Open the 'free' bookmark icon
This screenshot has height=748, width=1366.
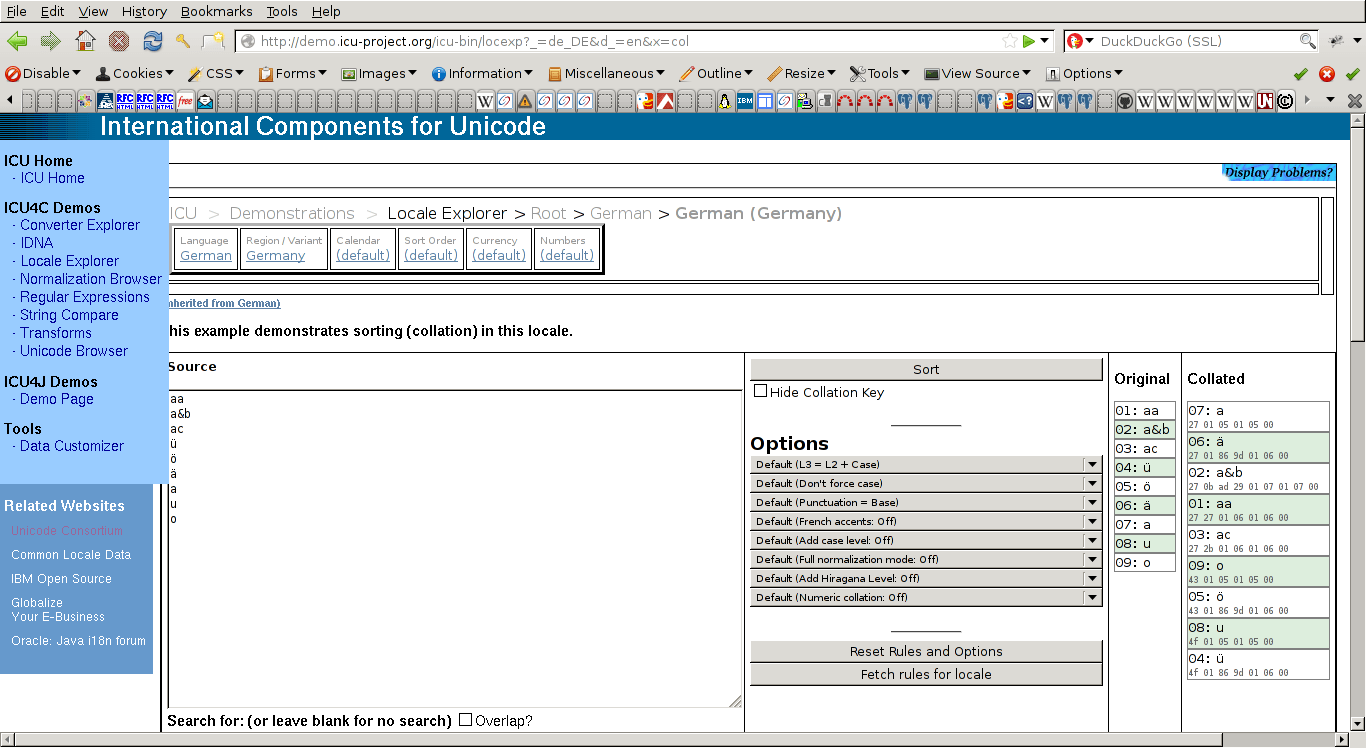[x=185, y=100]
